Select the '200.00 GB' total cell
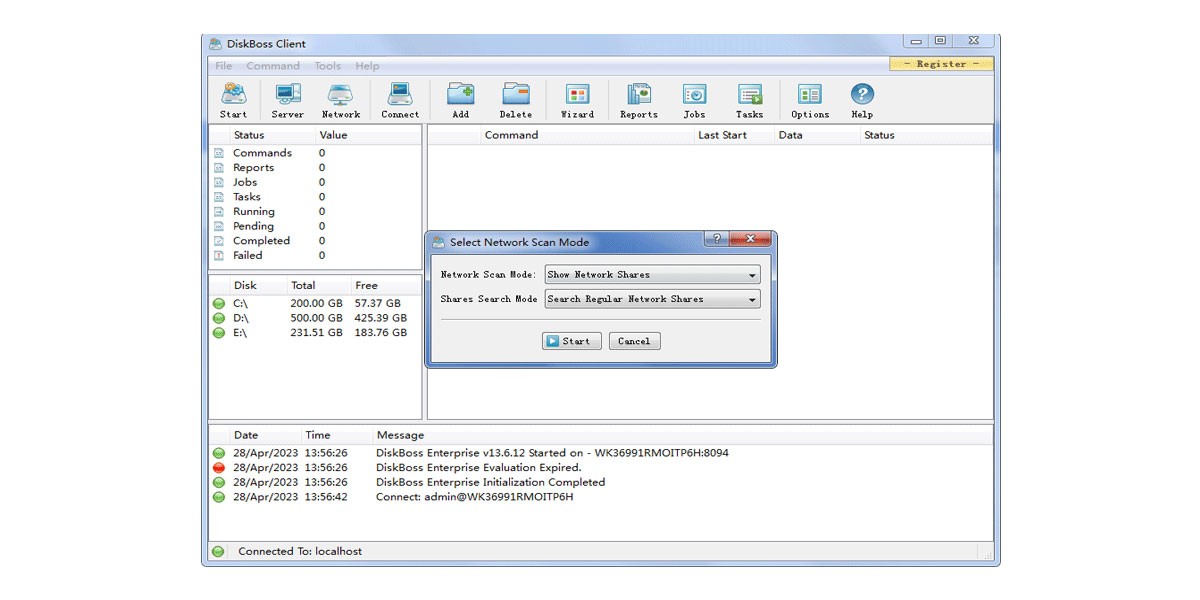Viewport: 1200px width, 600px height. (x=316, y=303)
